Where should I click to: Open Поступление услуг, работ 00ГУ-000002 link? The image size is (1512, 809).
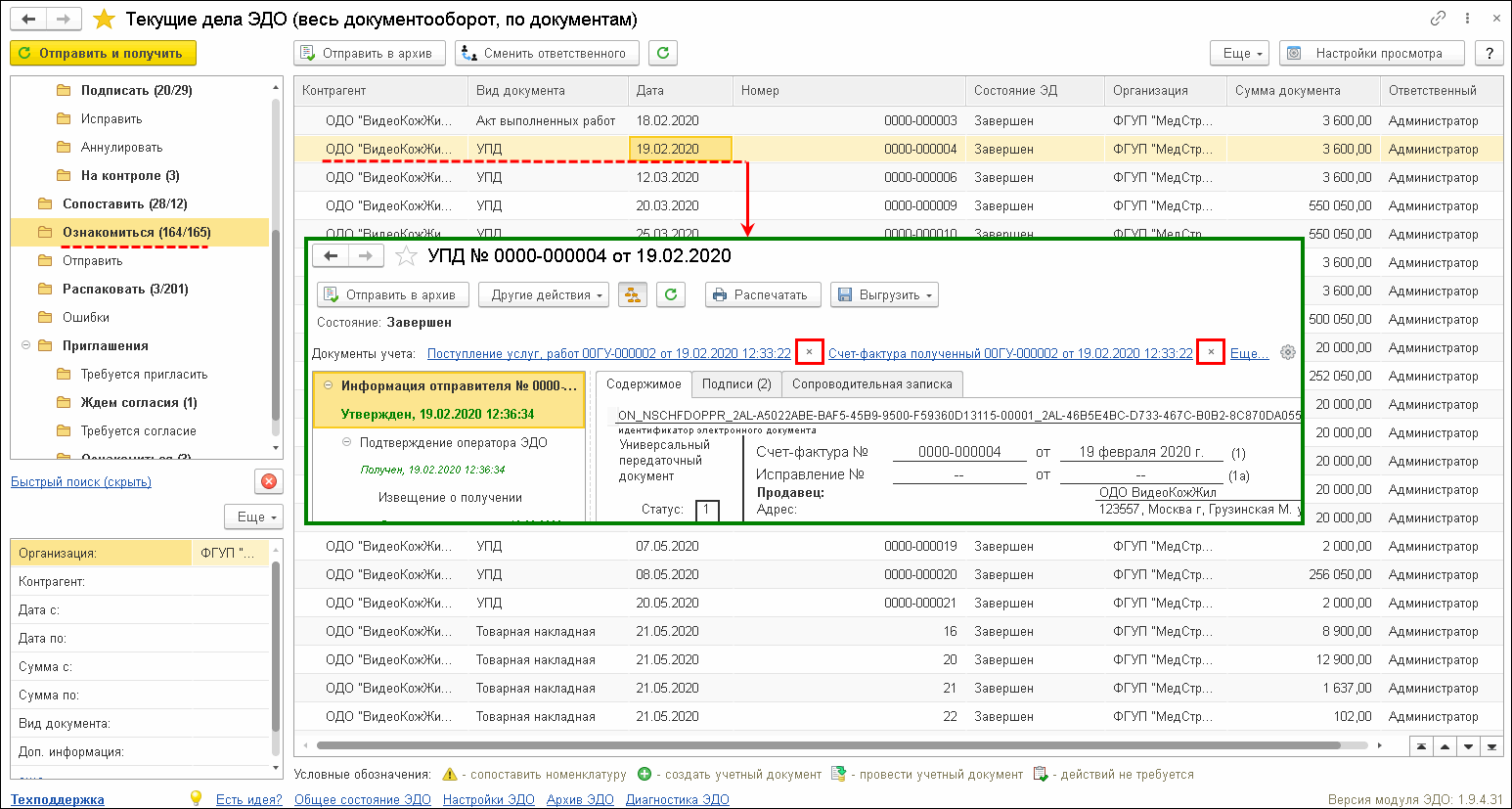click(609, 353)
